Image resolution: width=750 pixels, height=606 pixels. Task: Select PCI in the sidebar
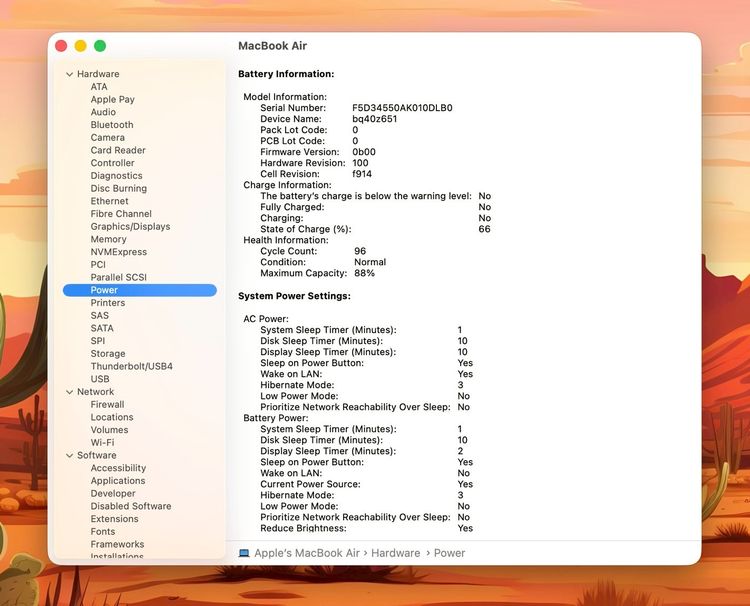98,264
